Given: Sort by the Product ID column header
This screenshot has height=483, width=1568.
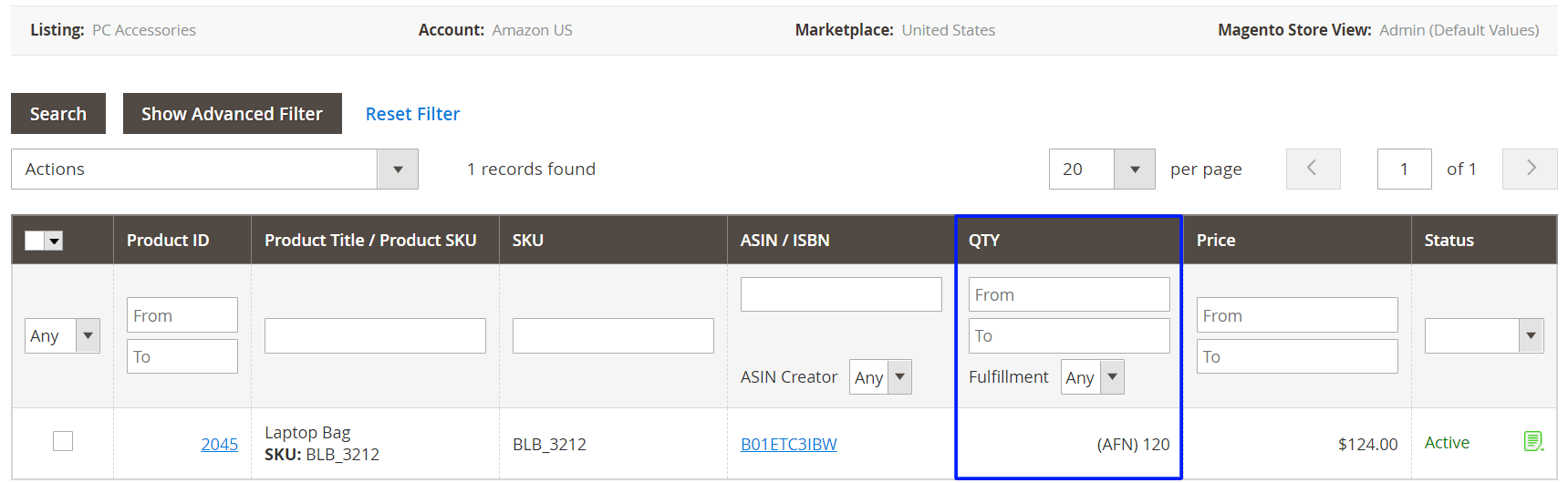Looking at the screenshot, I should 168,241.
